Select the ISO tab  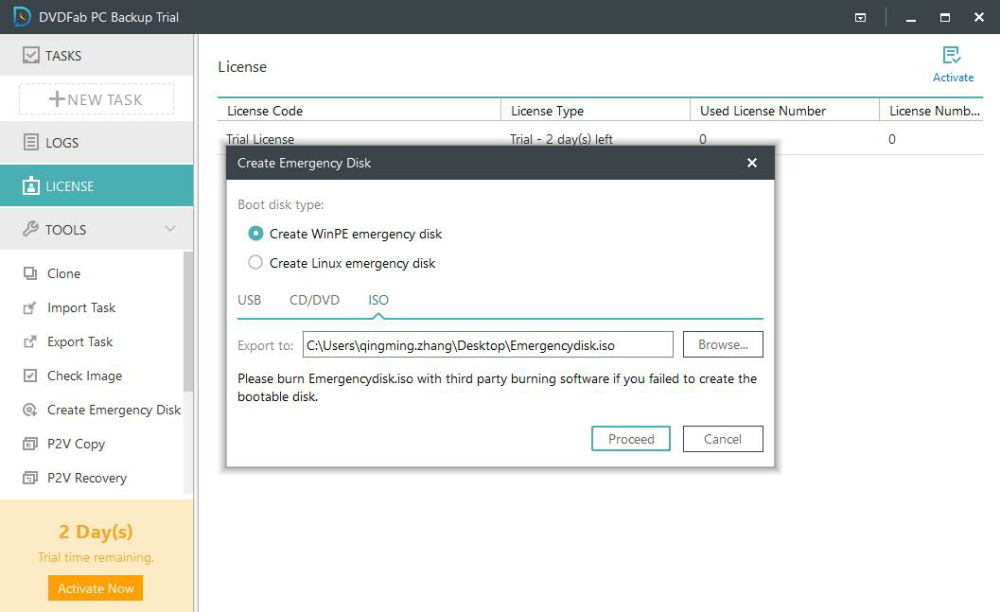click(378, 300)
